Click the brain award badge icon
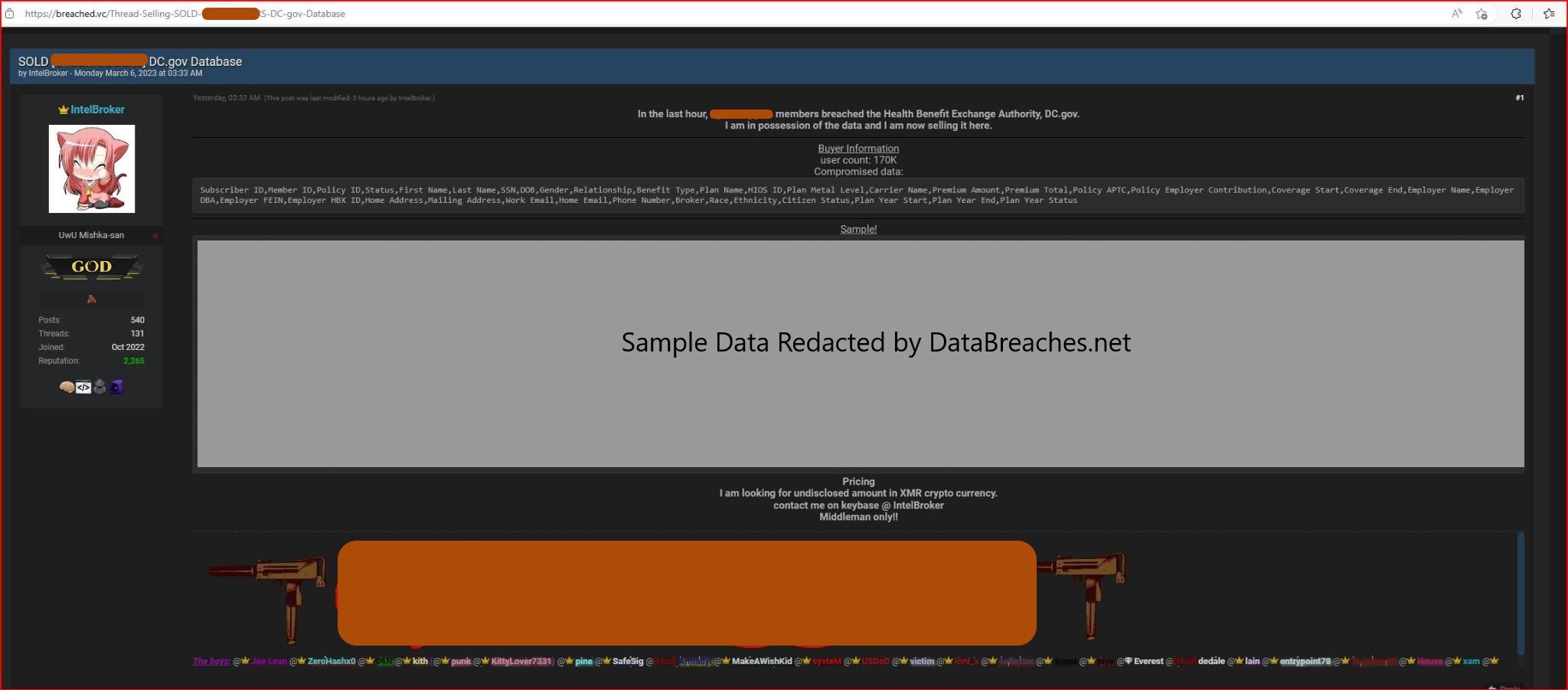The height and width of the screenshot is (690, 1568). click(x=67, y=388)
